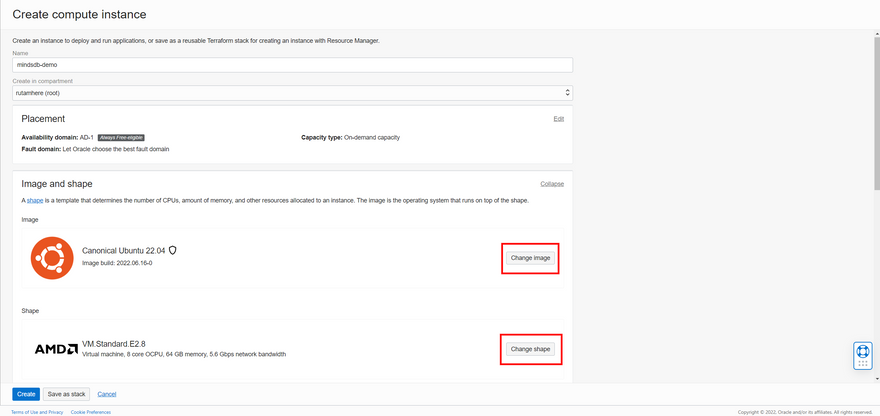Click the lifebuoy help support icon
The height and width of the screenshot is (416, 880).
862,351
